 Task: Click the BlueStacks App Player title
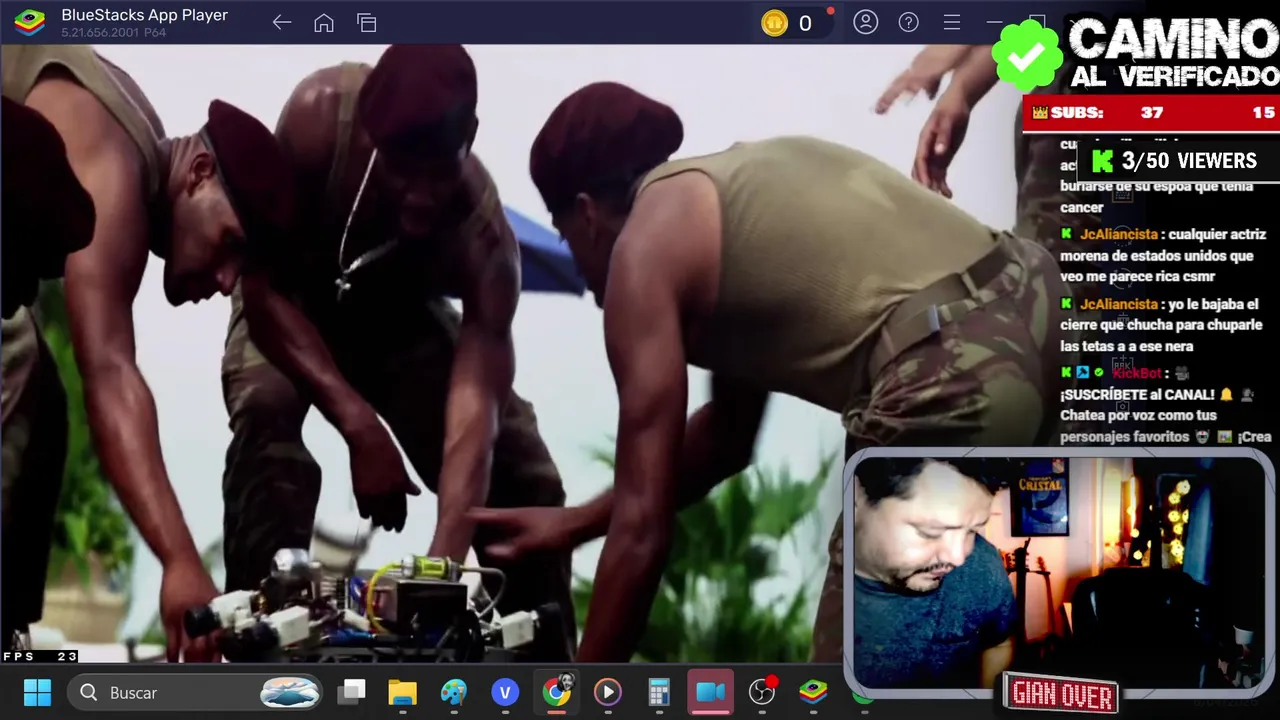[x=145, y=15]
